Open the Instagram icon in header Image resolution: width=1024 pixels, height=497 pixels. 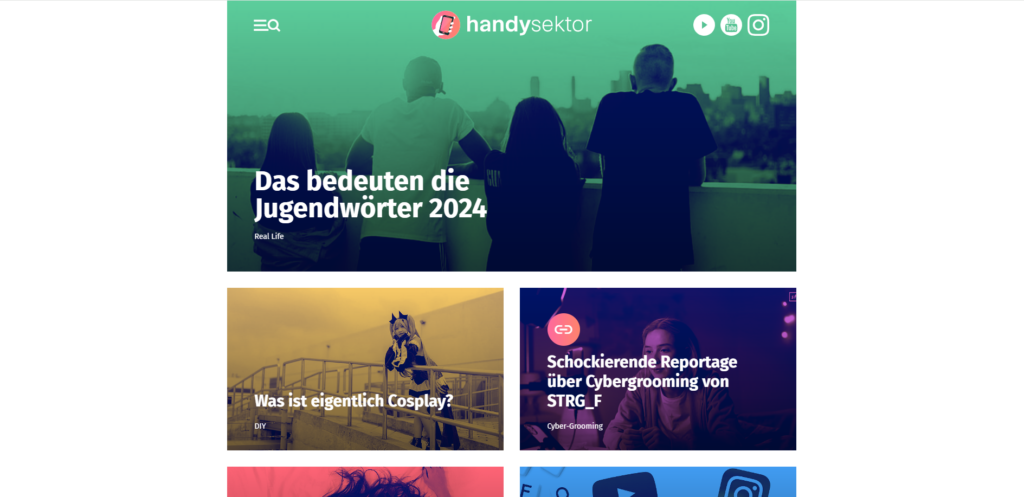coord(758,25)
